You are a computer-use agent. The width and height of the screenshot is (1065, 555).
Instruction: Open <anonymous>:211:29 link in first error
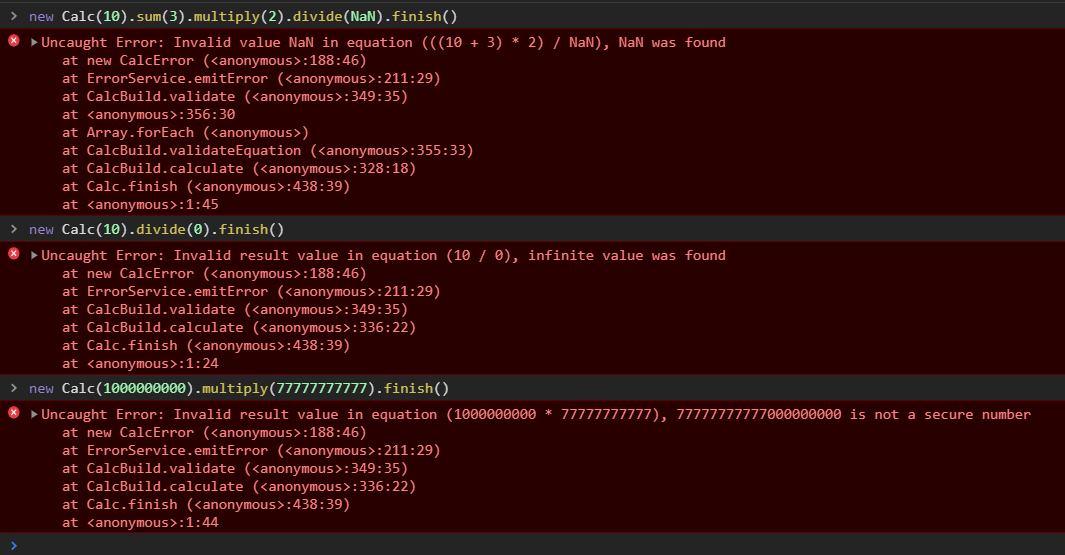[x=359, y=78]
